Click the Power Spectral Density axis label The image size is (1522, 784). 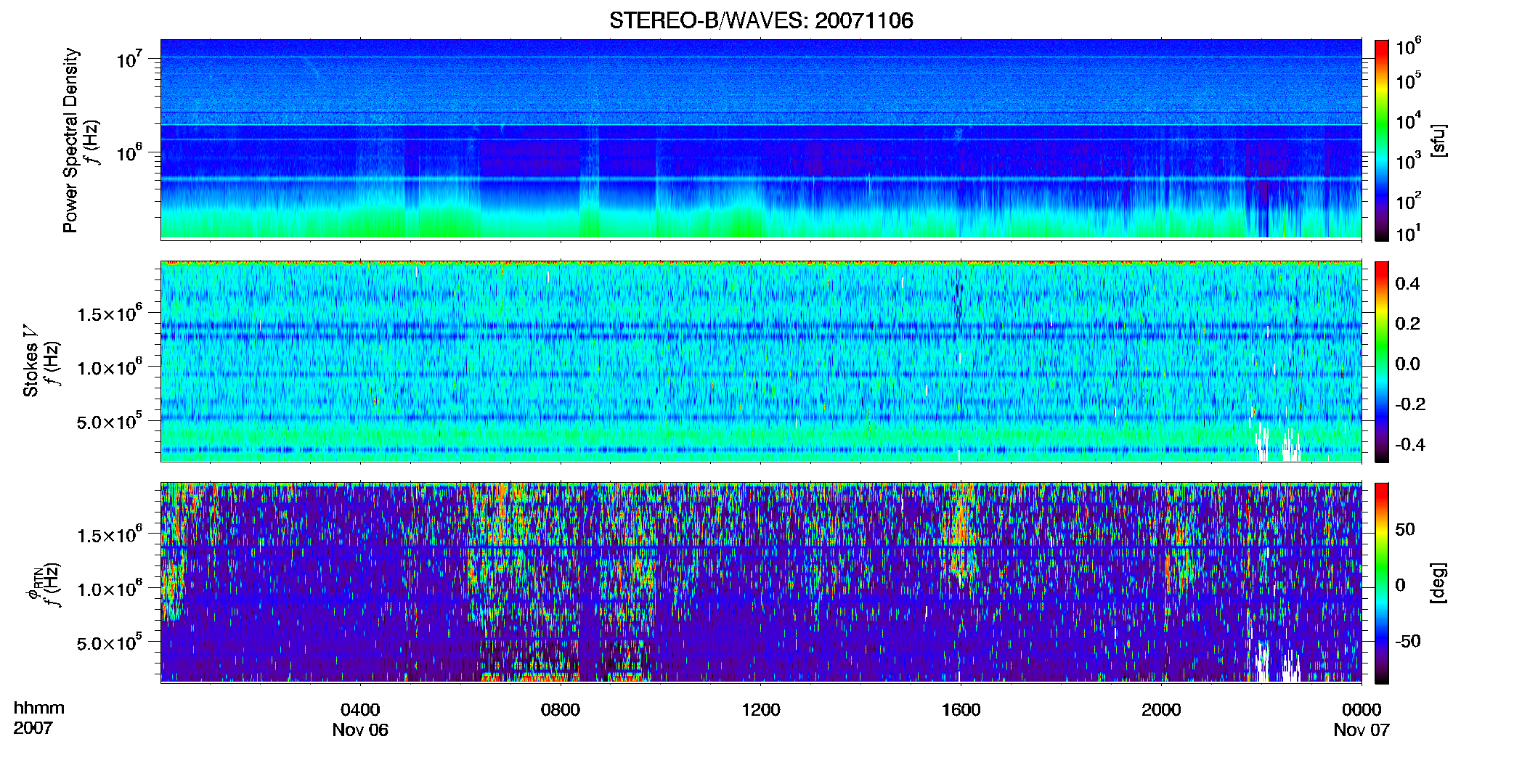(x=70, y=140)
